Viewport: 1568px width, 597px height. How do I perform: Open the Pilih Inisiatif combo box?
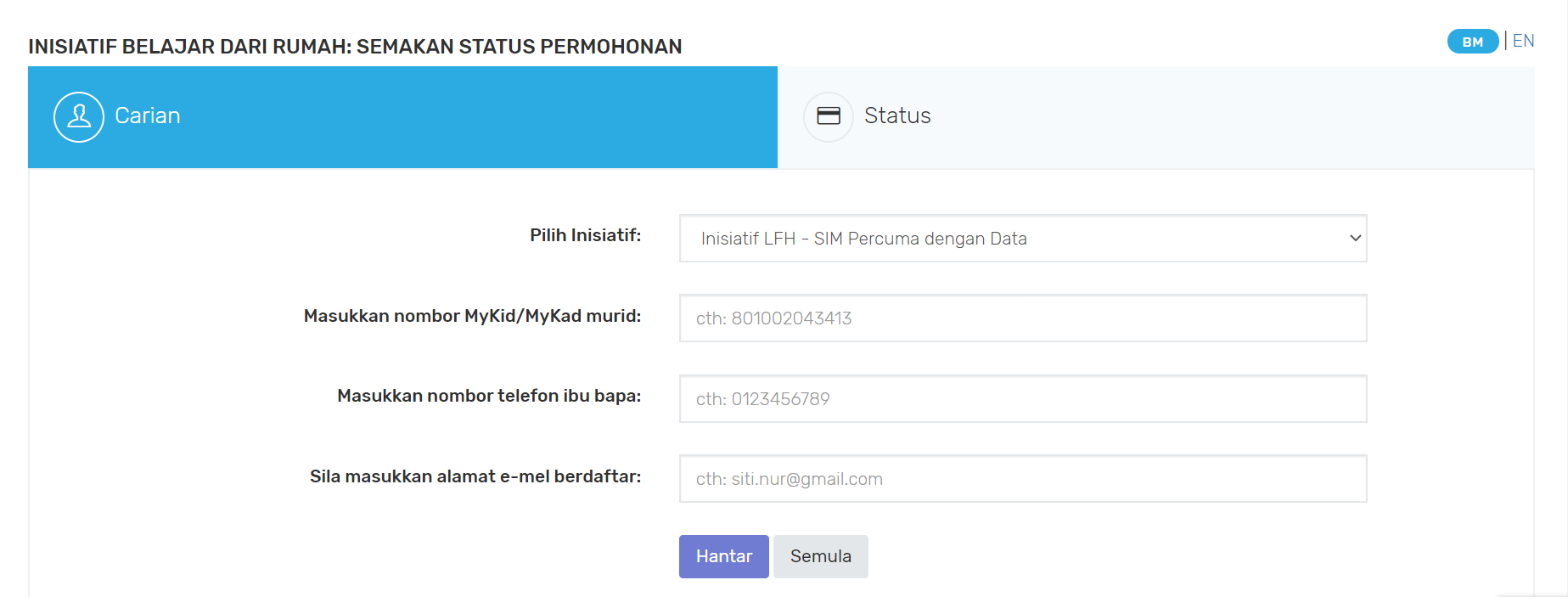point(1023,239)
